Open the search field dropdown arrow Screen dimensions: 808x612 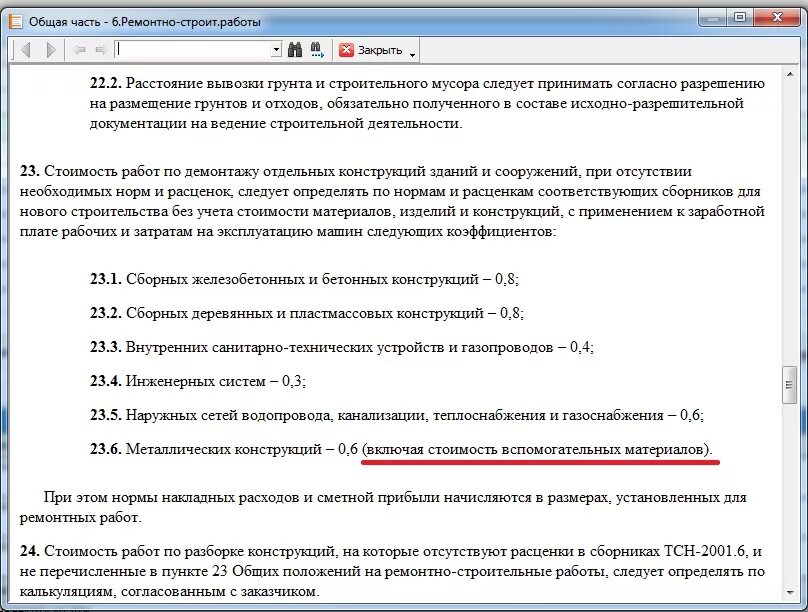point(276,50)
